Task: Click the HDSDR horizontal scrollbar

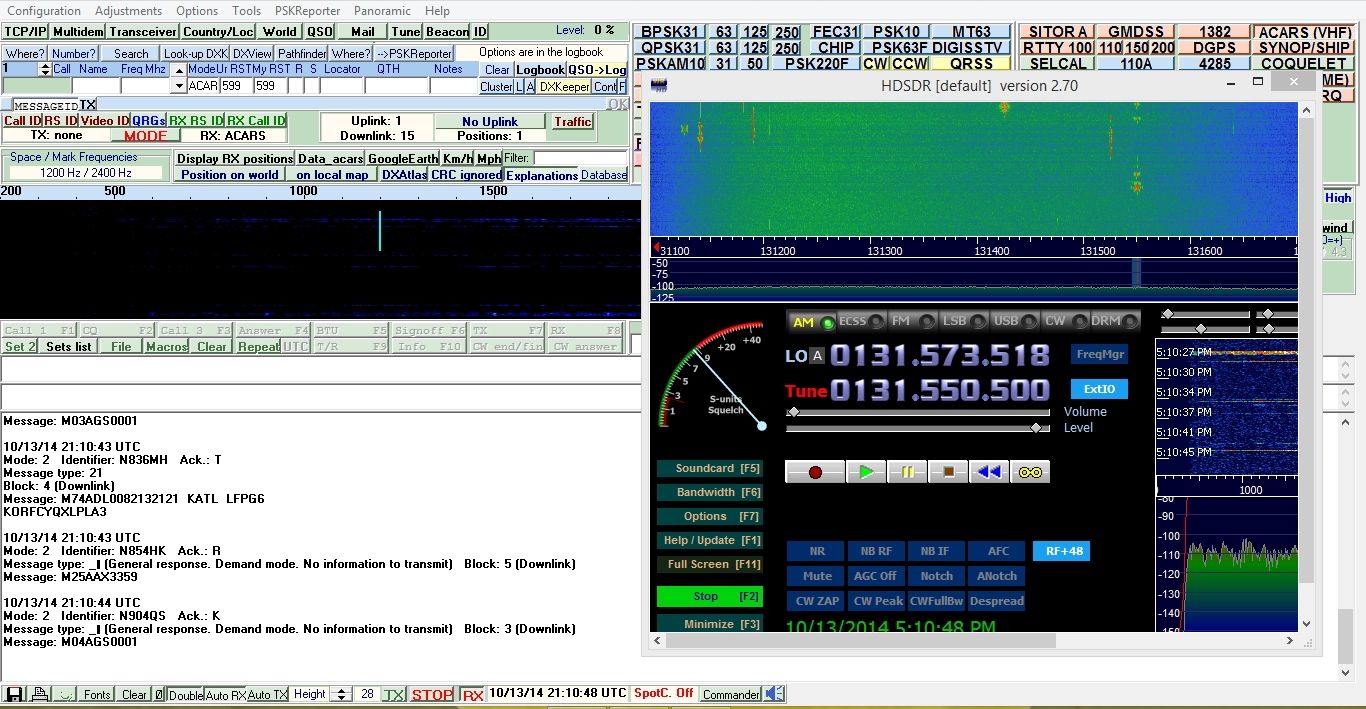Action: tap(973, 640)
